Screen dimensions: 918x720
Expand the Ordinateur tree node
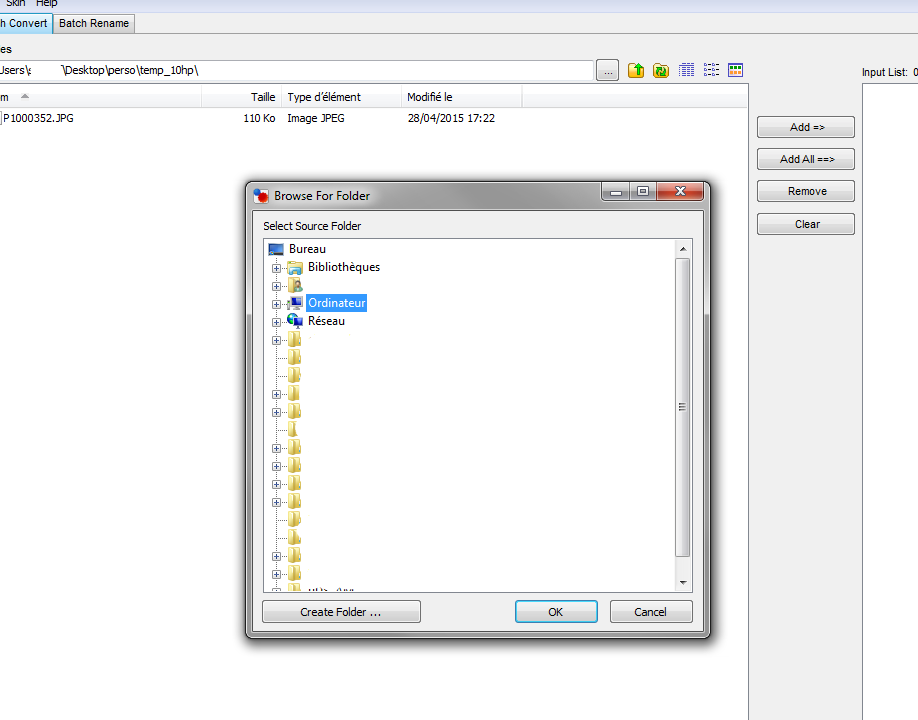276,304
